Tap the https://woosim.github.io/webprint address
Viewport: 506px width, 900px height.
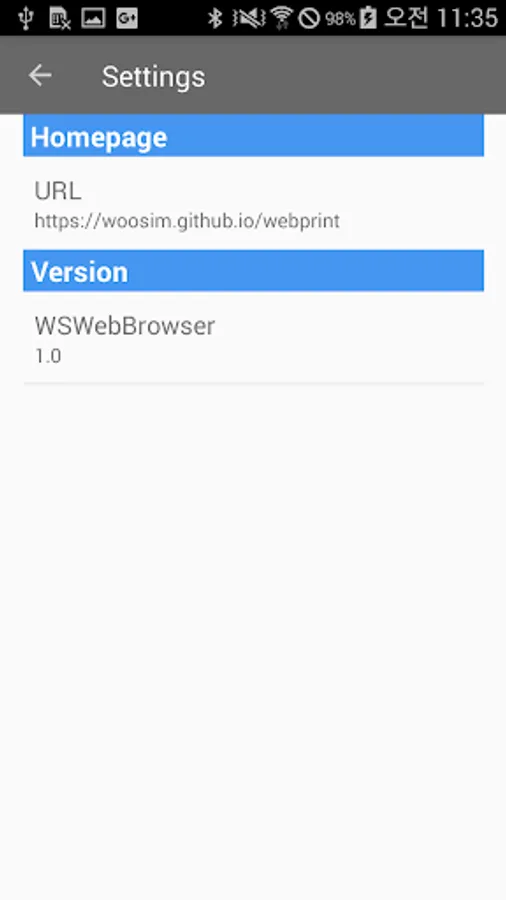pos(187,220)
